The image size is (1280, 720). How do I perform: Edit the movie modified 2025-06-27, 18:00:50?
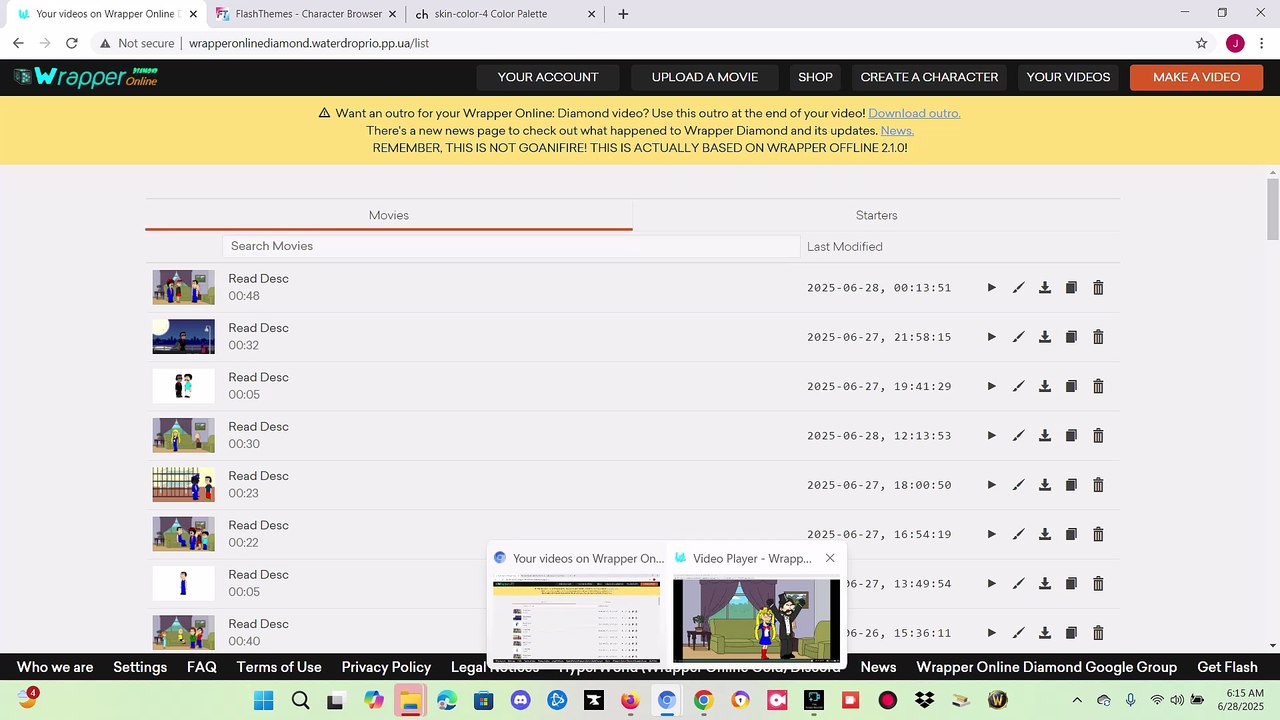click(x=1018, y=485)
